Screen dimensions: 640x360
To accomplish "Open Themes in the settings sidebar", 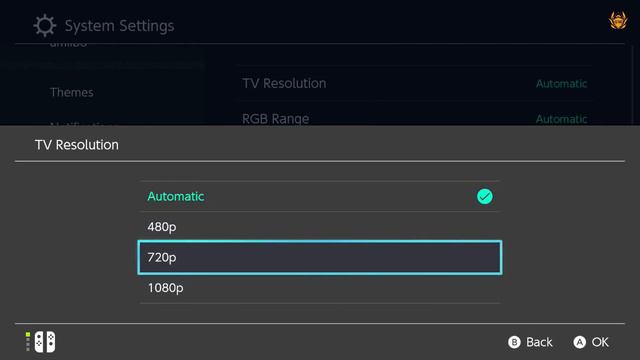I will click(72, 92).
